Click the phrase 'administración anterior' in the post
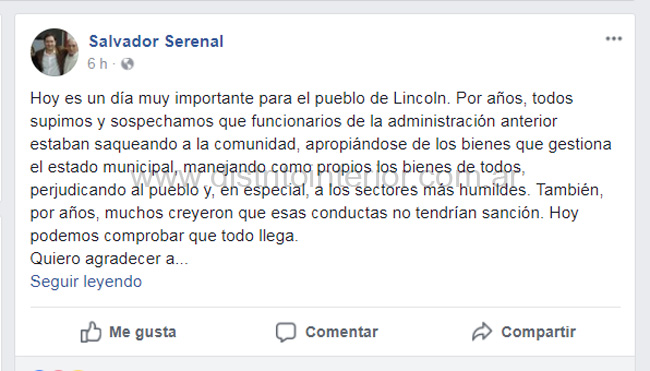The width and height of the screenshot is (650, 371). [472, 121]
